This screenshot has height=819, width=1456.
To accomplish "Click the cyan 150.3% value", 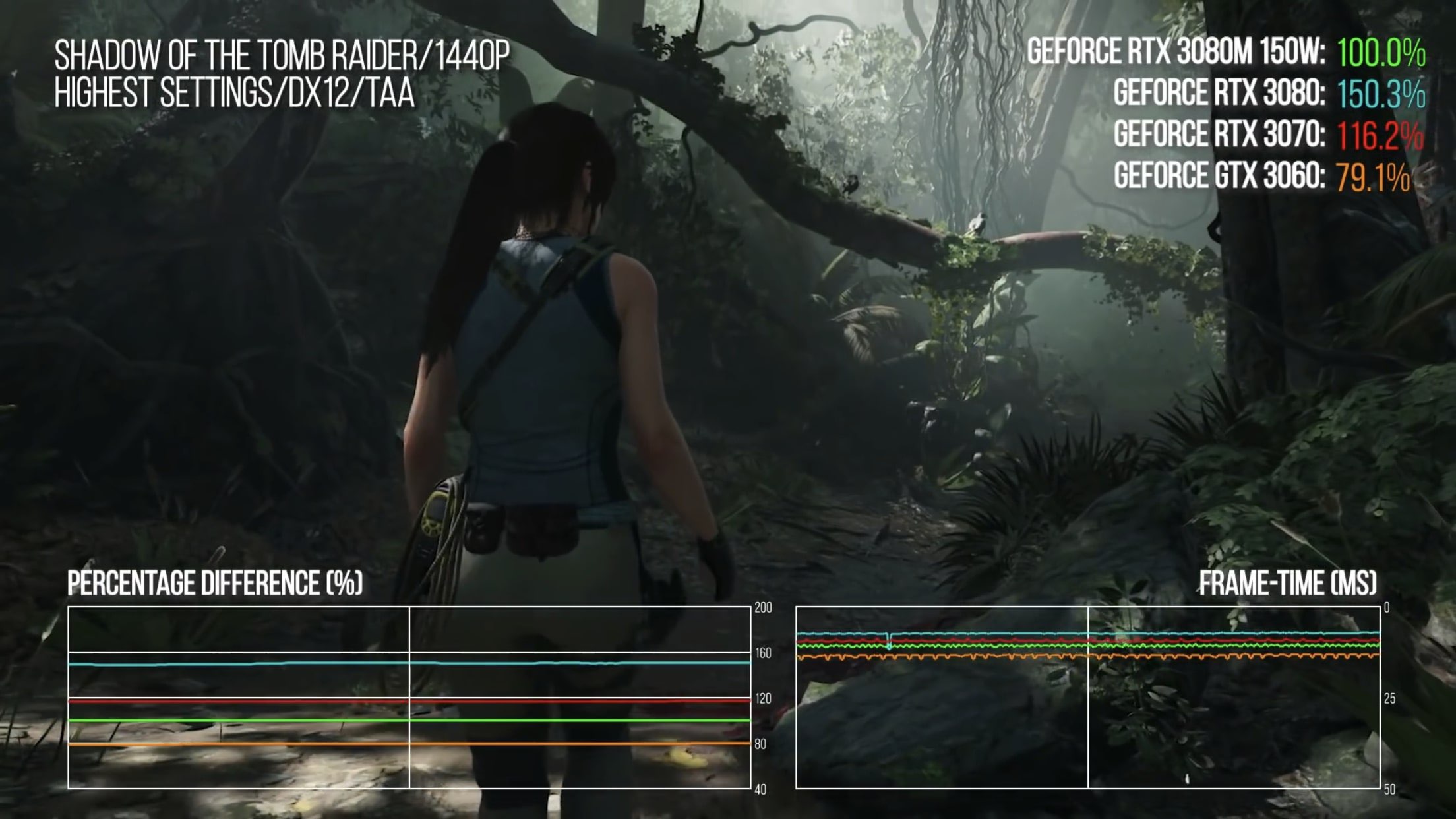I will [x=1381, y=94].
